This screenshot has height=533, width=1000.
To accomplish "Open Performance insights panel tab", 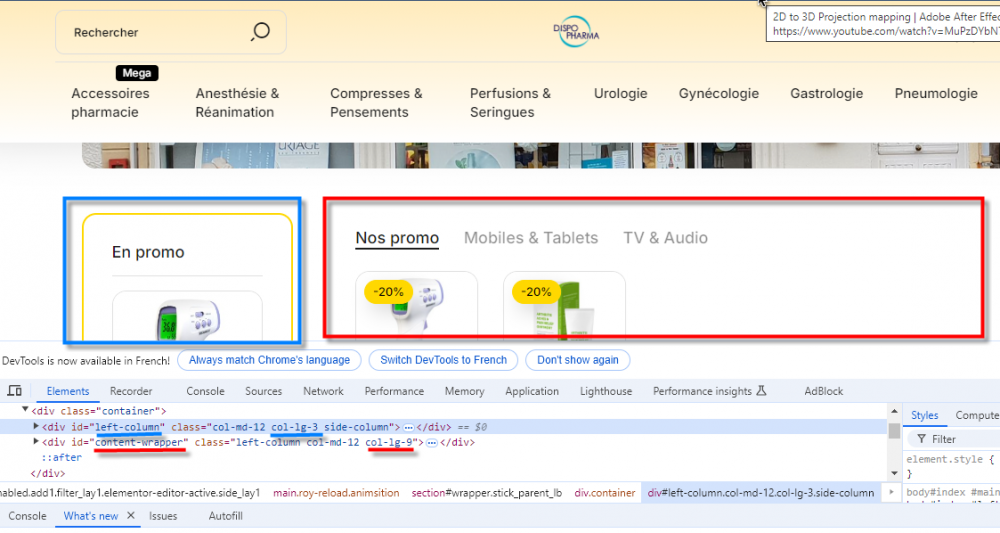I will click(x=709, y=391).
